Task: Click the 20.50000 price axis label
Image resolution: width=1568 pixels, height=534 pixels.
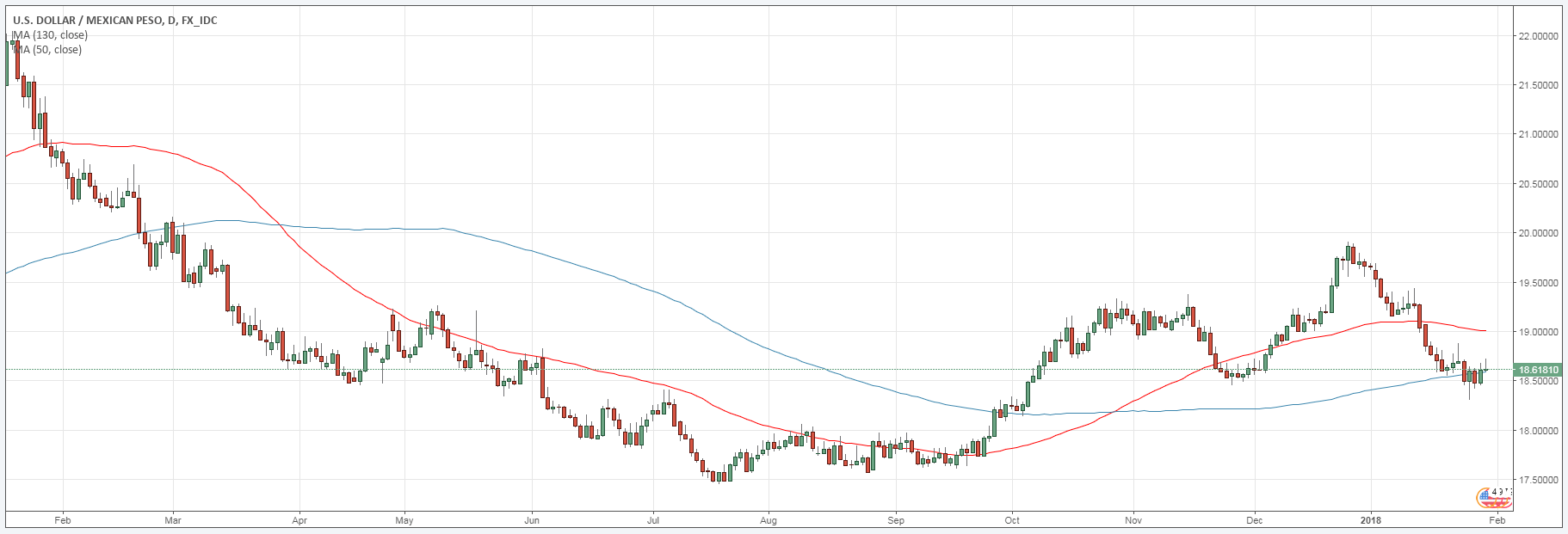Action: click(x=1539, y=184)
